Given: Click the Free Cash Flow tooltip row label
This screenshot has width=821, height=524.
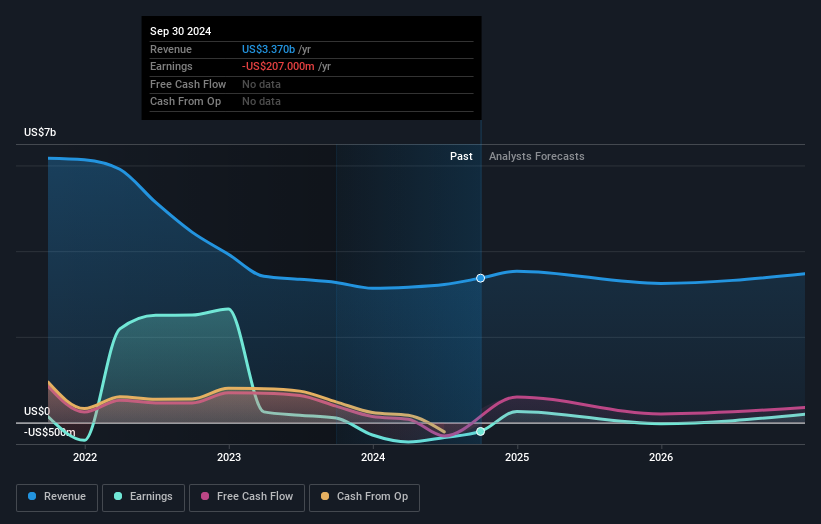Looking at the screenshot, I should click(x=188, y=84).
